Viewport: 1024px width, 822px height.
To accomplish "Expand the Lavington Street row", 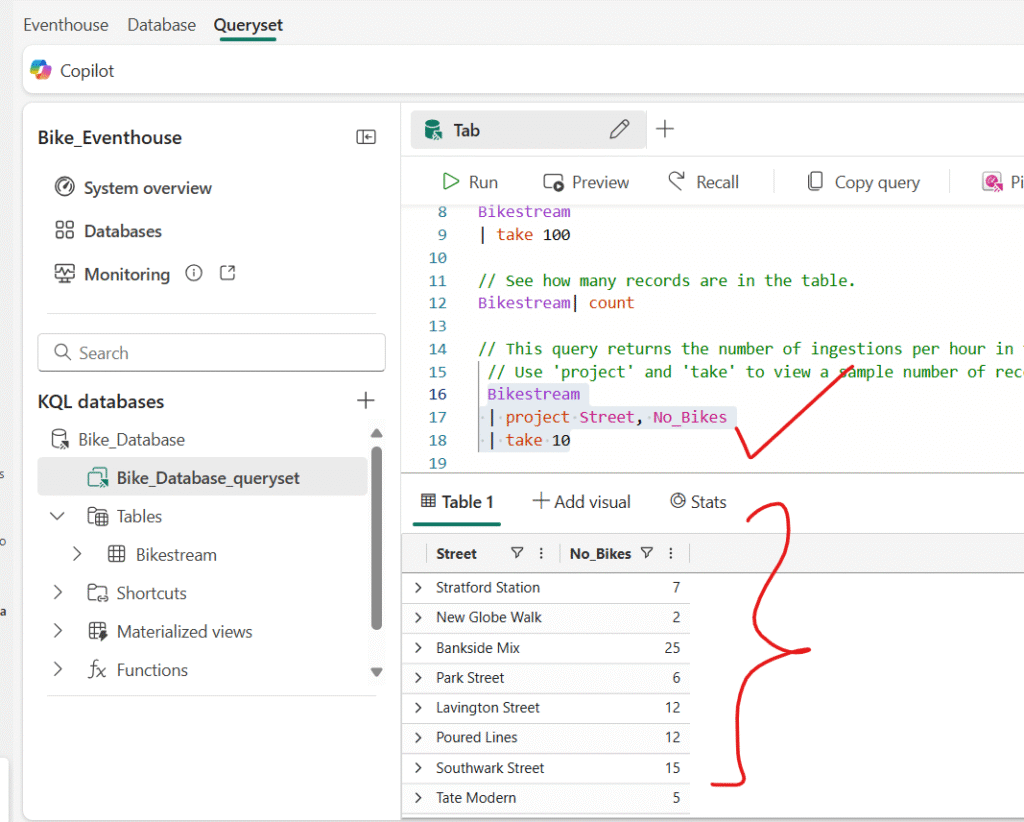I will [419, 708].
